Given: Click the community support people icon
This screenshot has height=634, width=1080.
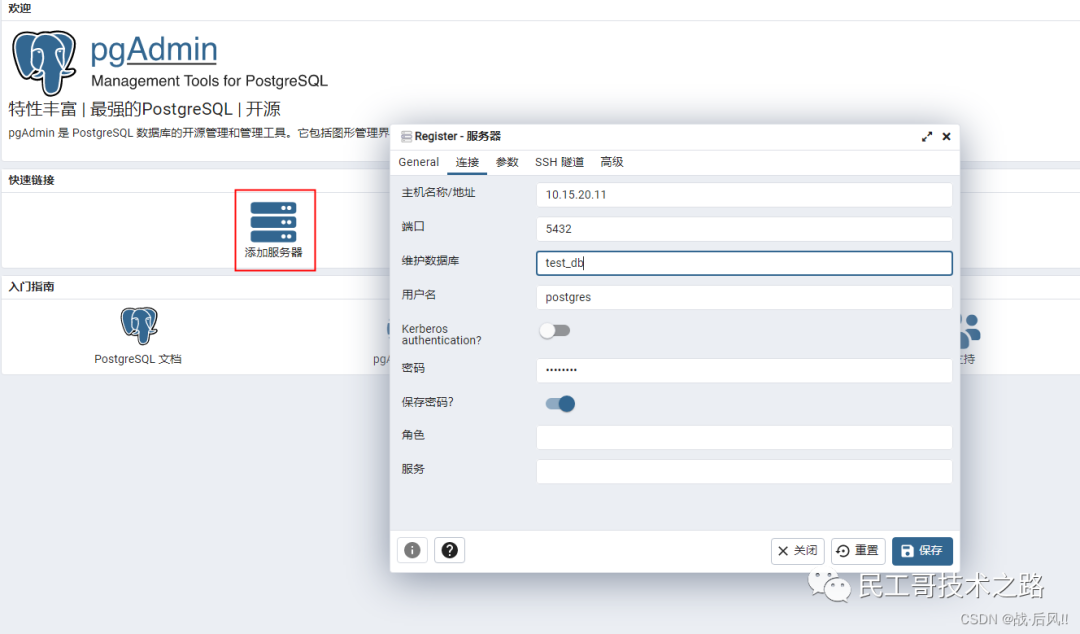Looking at the screenshot, I should pyautogui.click(x=969, y=331).
